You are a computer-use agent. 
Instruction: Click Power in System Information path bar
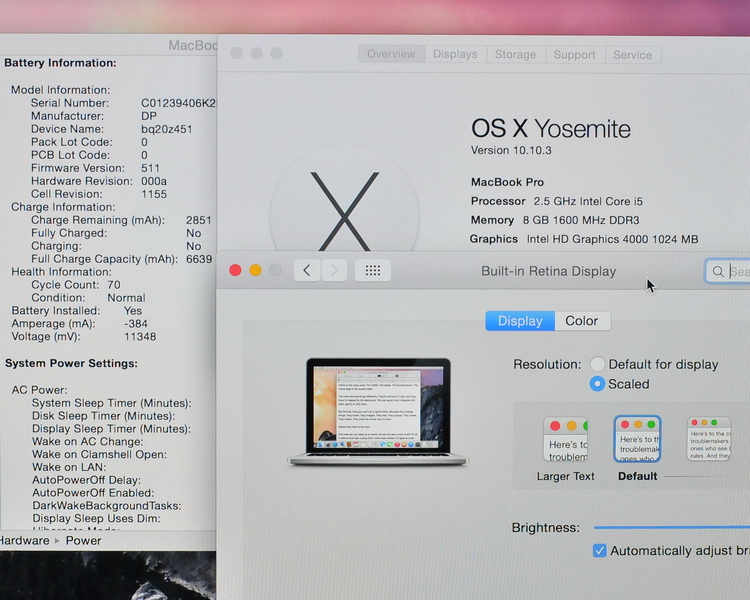click(83, 540)
